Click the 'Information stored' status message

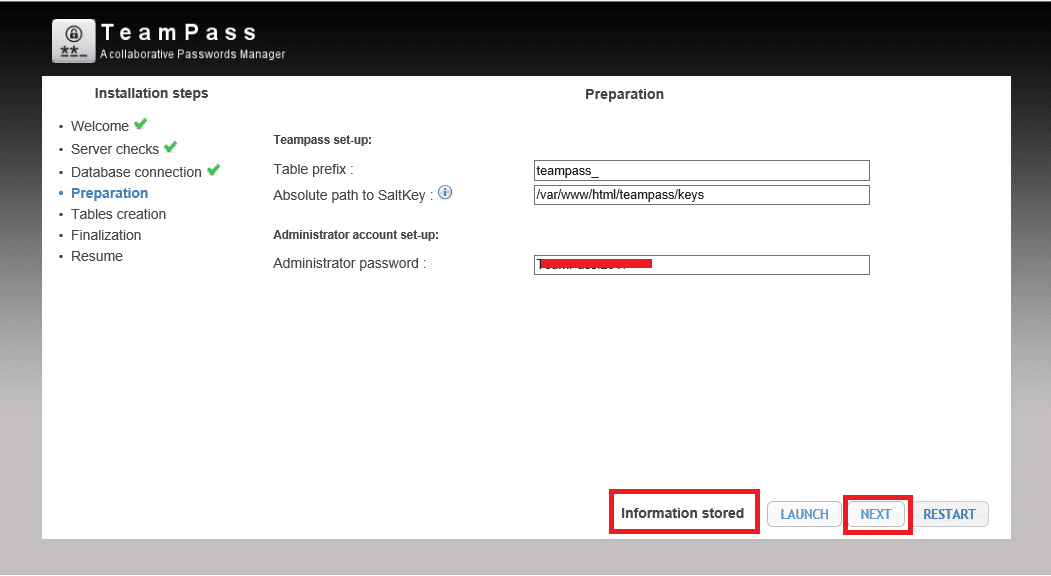[x=682, y=513]
